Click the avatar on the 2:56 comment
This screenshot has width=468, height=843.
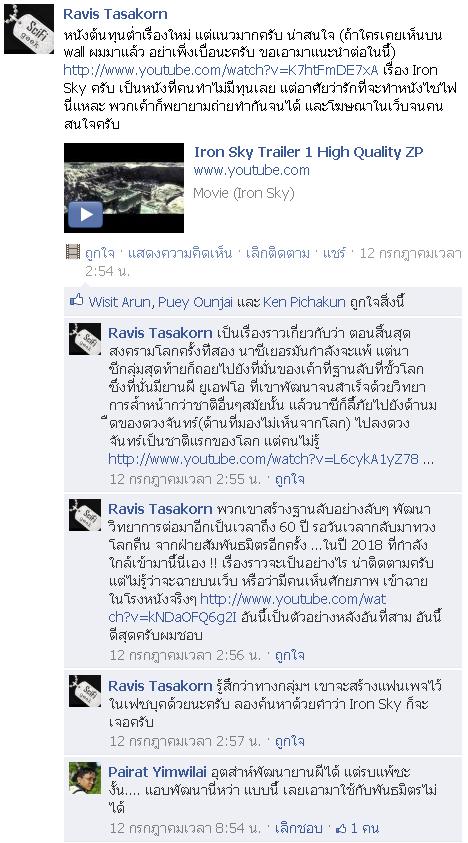[x=85, y=515]
